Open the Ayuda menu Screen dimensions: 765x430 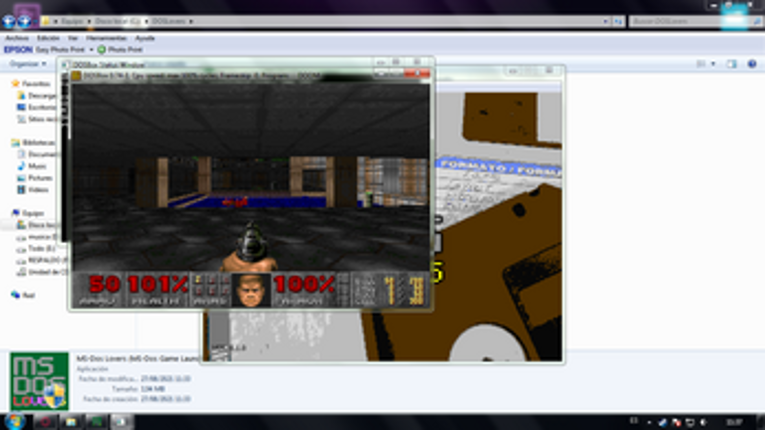[144, 38]
